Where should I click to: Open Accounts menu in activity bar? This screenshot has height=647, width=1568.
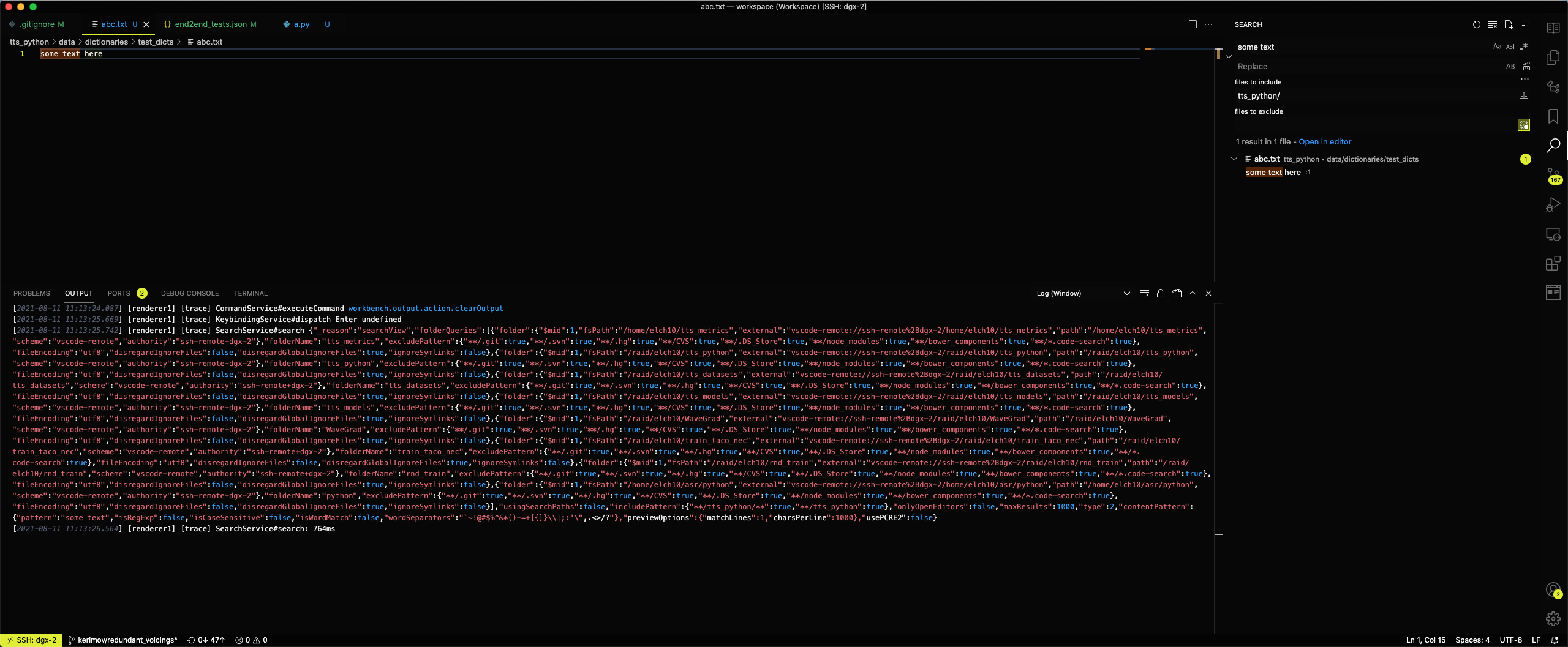[1553, 590]
